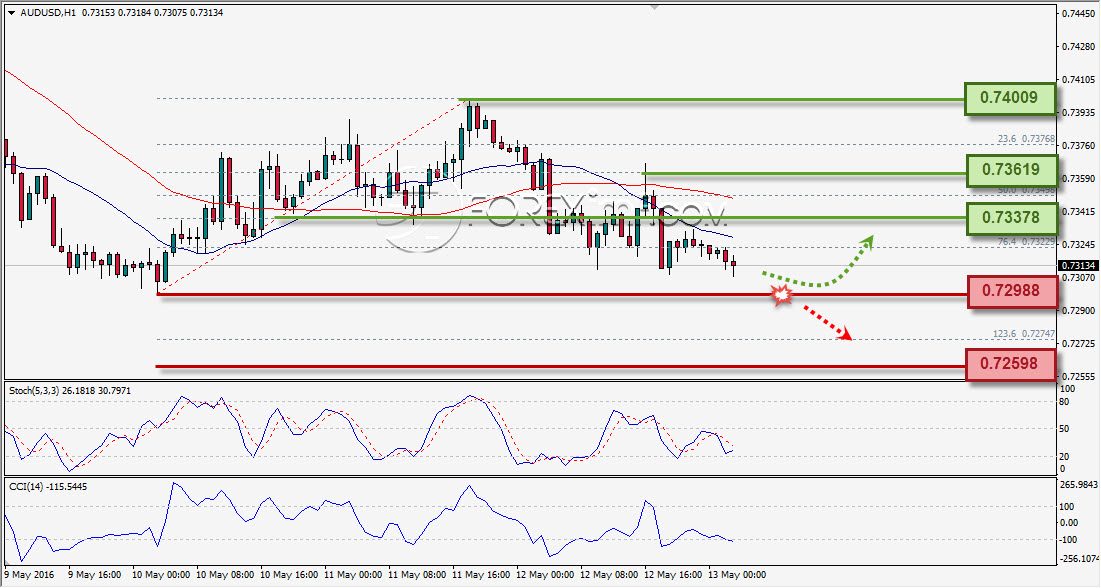Select the CCI(14) -115.5445 indicator label
The width and height of the screenshot is (1101, 588).
(48, 486)
